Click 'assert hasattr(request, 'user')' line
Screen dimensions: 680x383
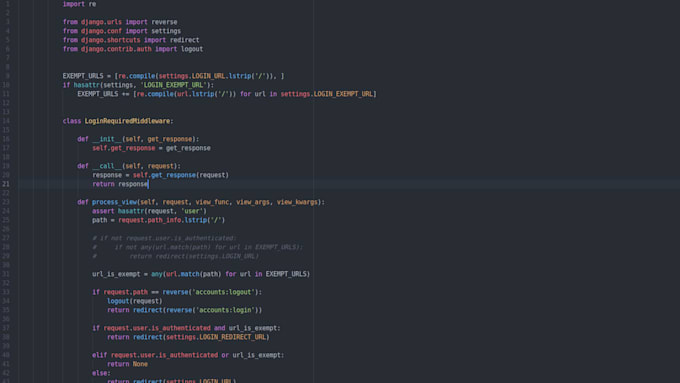point(149,211)
